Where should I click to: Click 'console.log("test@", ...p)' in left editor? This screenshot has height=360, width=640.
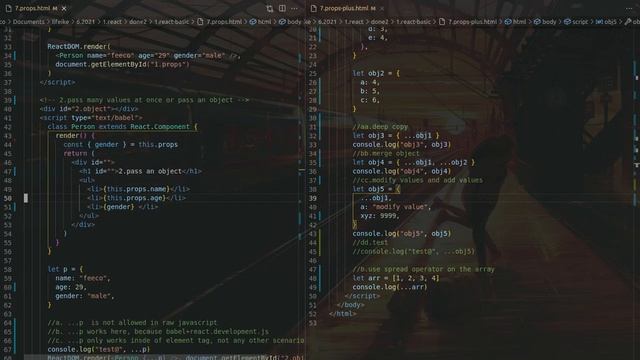98,349
